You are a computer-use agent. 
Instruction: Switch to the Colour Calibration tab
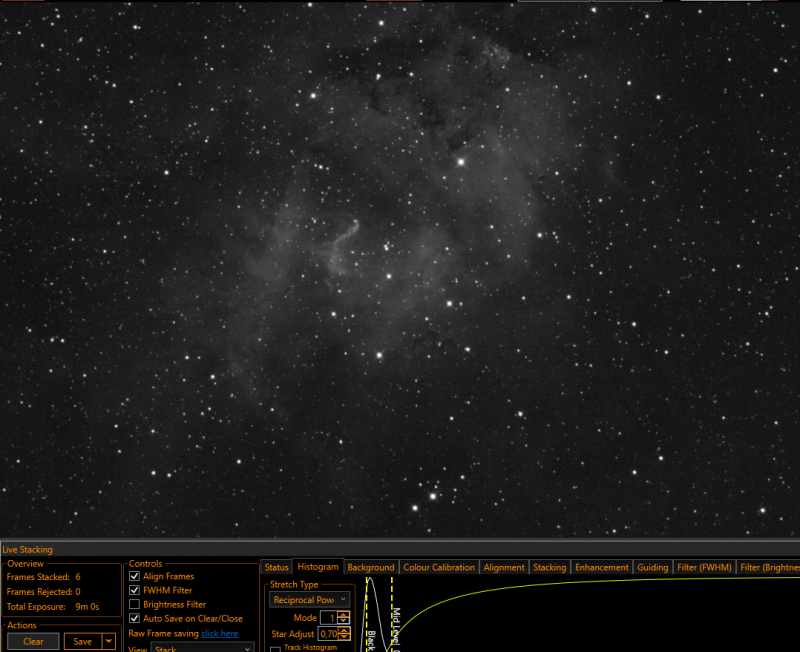click(x=439, y=567)
